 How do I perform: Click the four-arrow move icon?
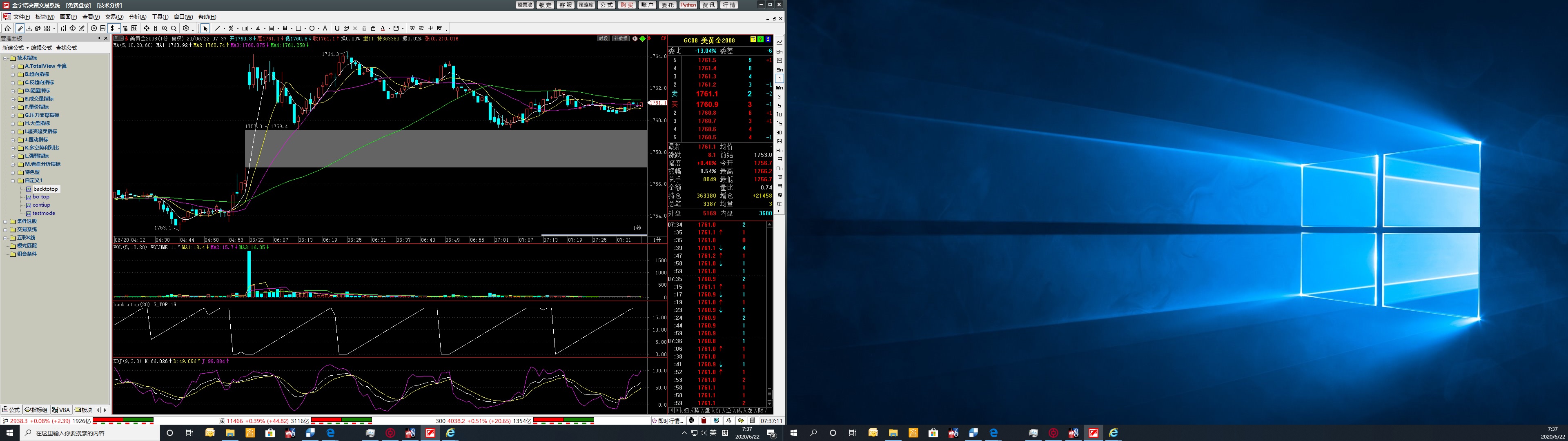[147, 28]
